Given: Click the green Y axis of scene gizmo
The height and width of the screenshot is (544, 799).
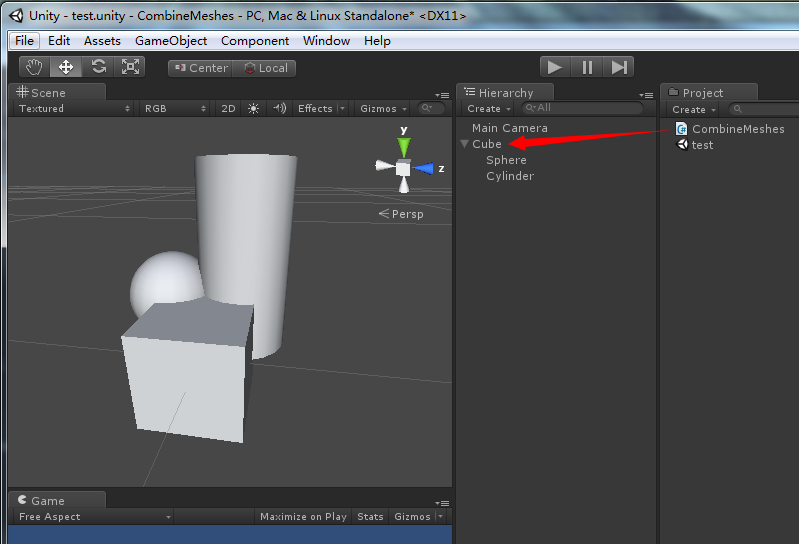Looking at the screenshot, I should tap(404, 146).
